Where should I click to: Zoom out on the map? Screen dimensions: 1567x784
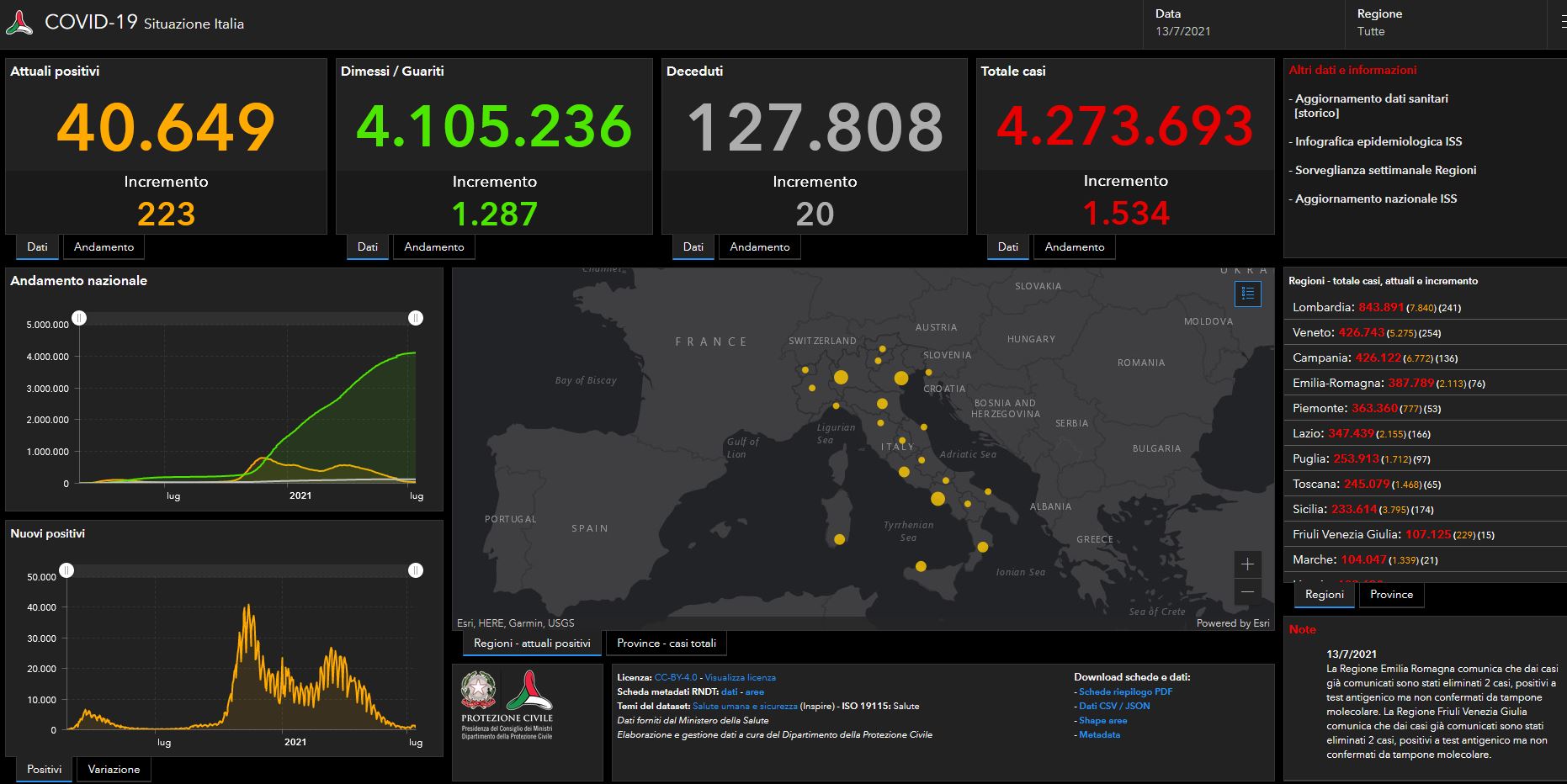[1247, 592]
